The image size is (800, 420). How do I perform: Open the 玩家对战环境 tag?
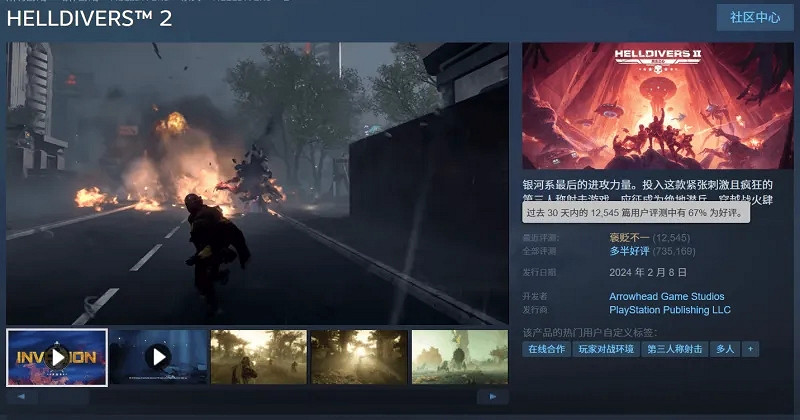(x=606, y=349)
